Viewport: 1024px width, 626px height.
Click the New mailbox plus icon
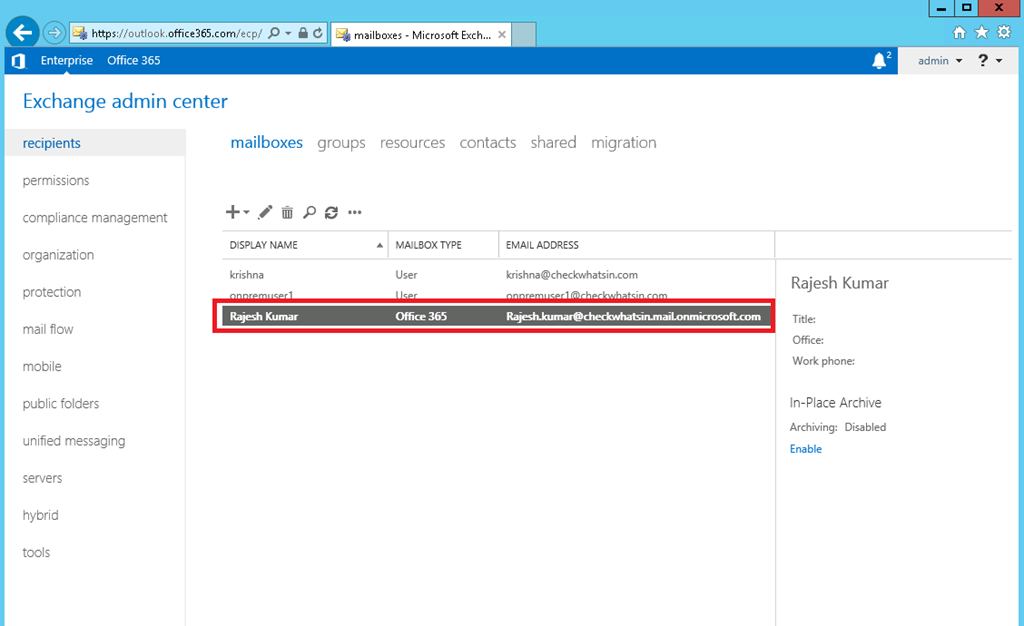pyautogui.click(x=232, y=212)
